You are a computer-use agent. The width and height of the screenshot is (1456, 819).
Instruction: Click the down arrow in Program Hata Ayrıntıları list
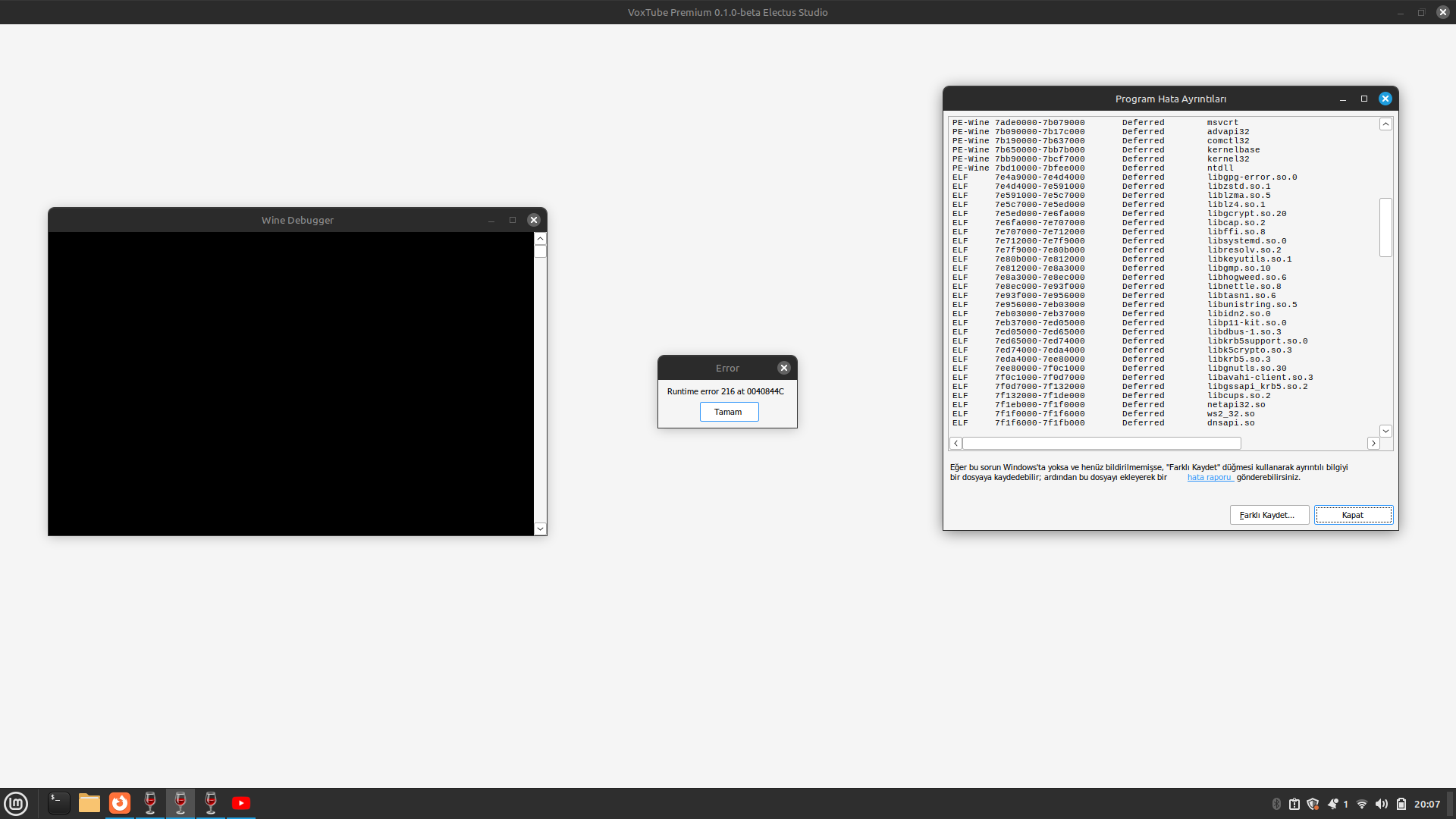1385,431
